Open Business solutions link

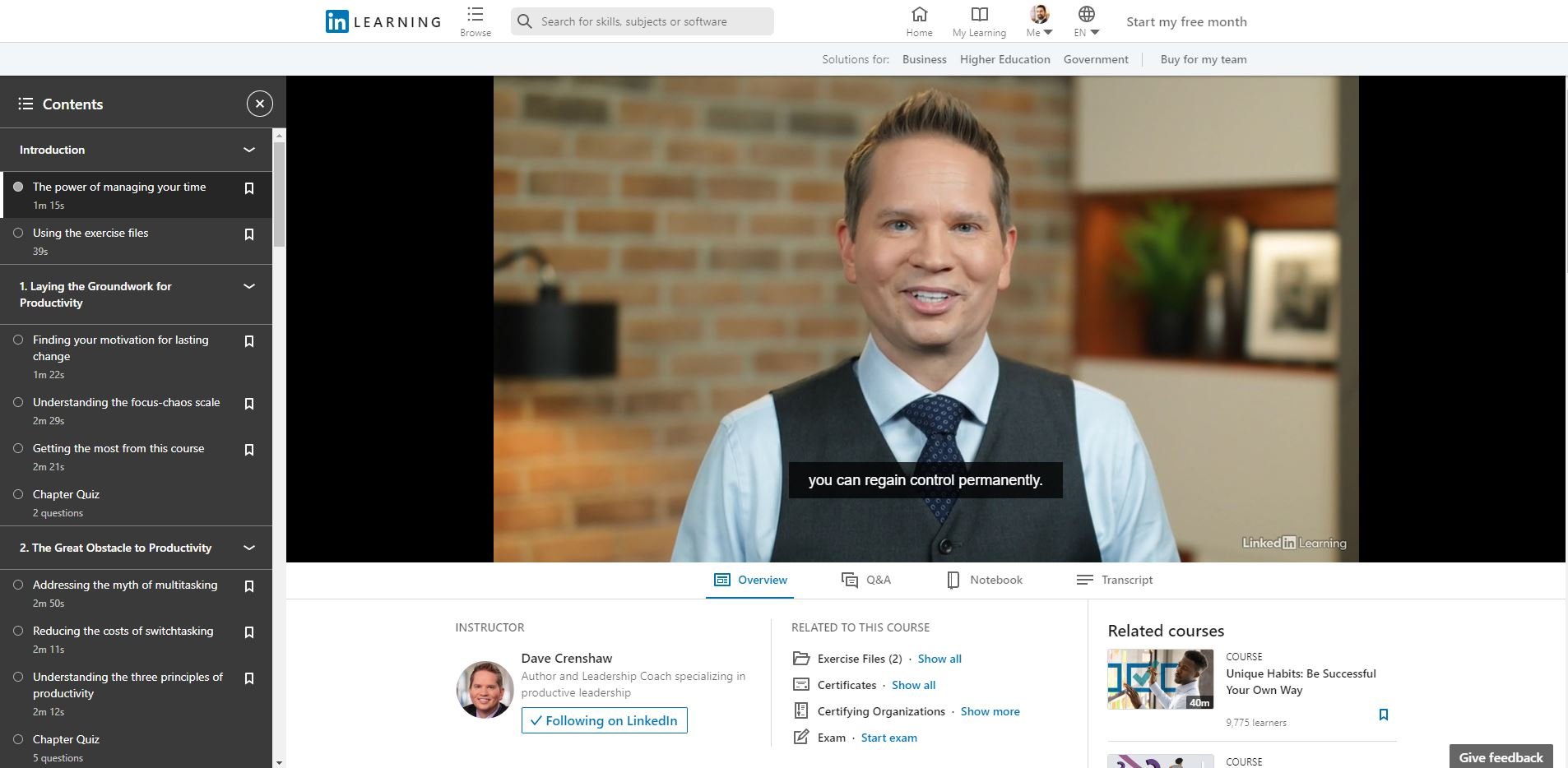tap(924, 59)
